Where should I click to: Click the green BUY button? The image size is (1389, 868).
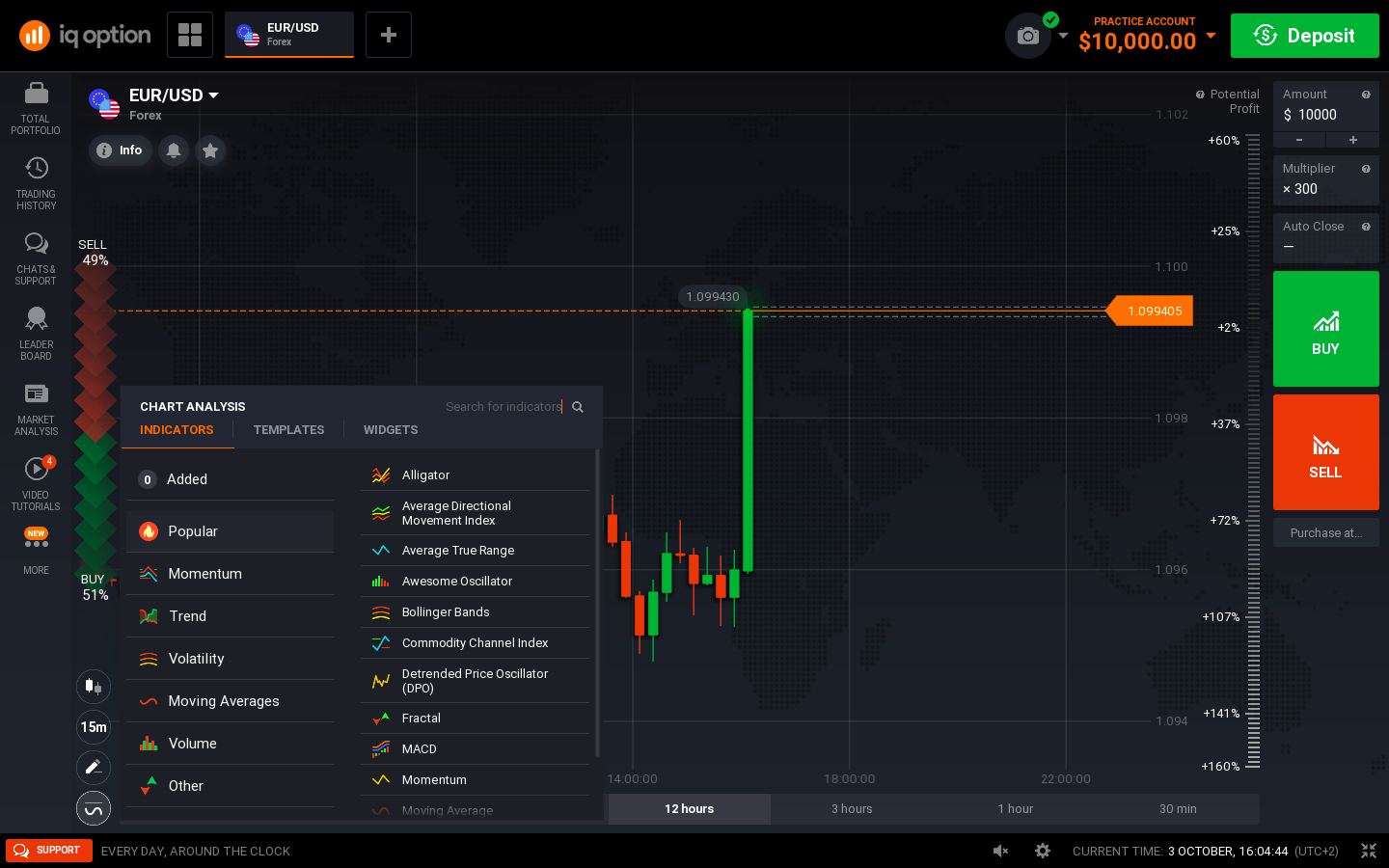click(1326, 329)
